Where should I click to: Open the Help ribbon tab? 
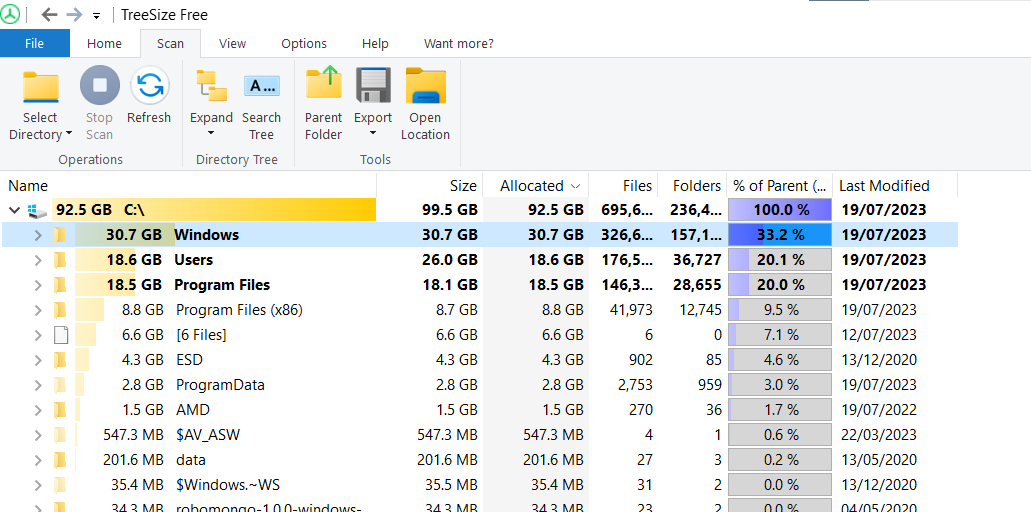coord(375,43)
